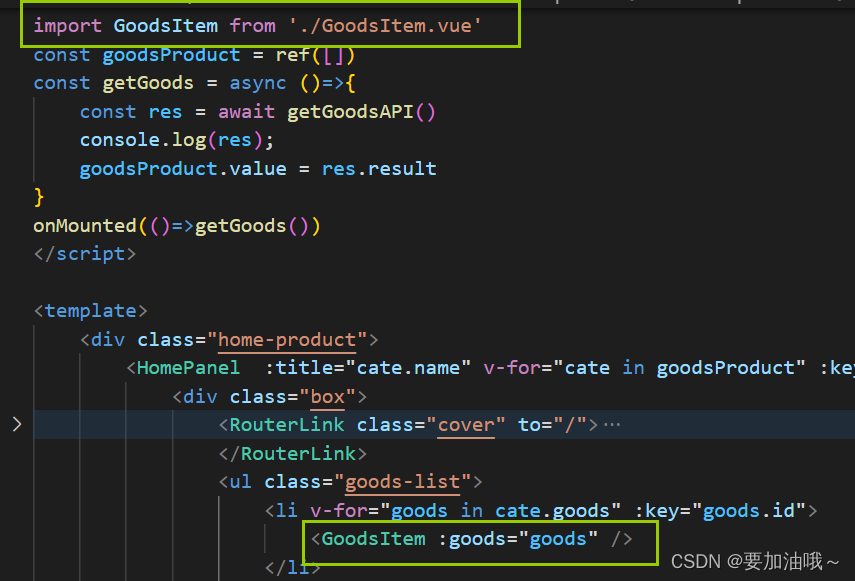Viewport: 855px width, 581px height.
Task: Click 'await getGoodsAPI()' call
Action: [327, 112]
